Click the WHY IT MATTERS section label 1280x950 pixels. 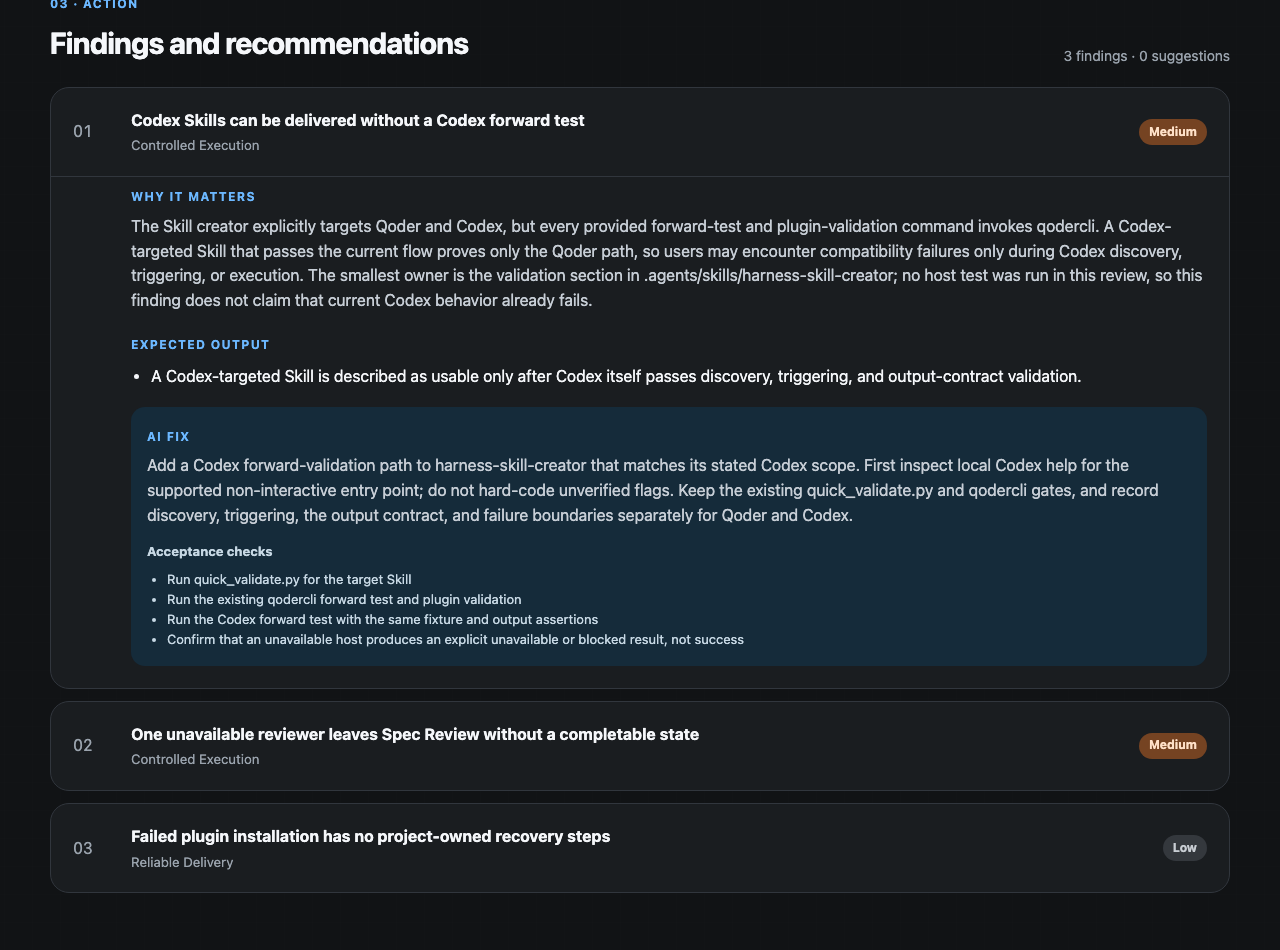tap(193, 197)
